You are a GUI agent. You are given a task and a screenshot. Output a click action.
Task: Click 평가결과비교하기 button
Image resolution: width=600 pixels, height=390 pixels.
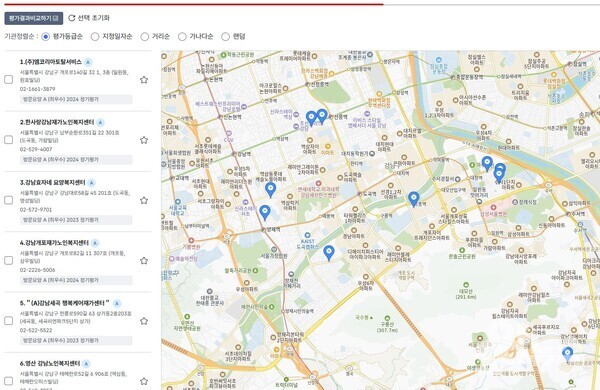34,18
